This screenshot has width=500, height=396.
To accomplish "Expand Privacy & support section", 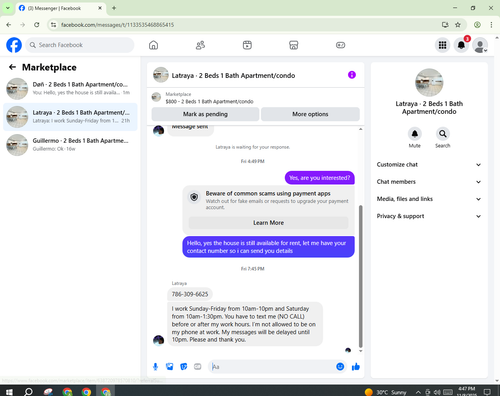I will pos(429,216).
